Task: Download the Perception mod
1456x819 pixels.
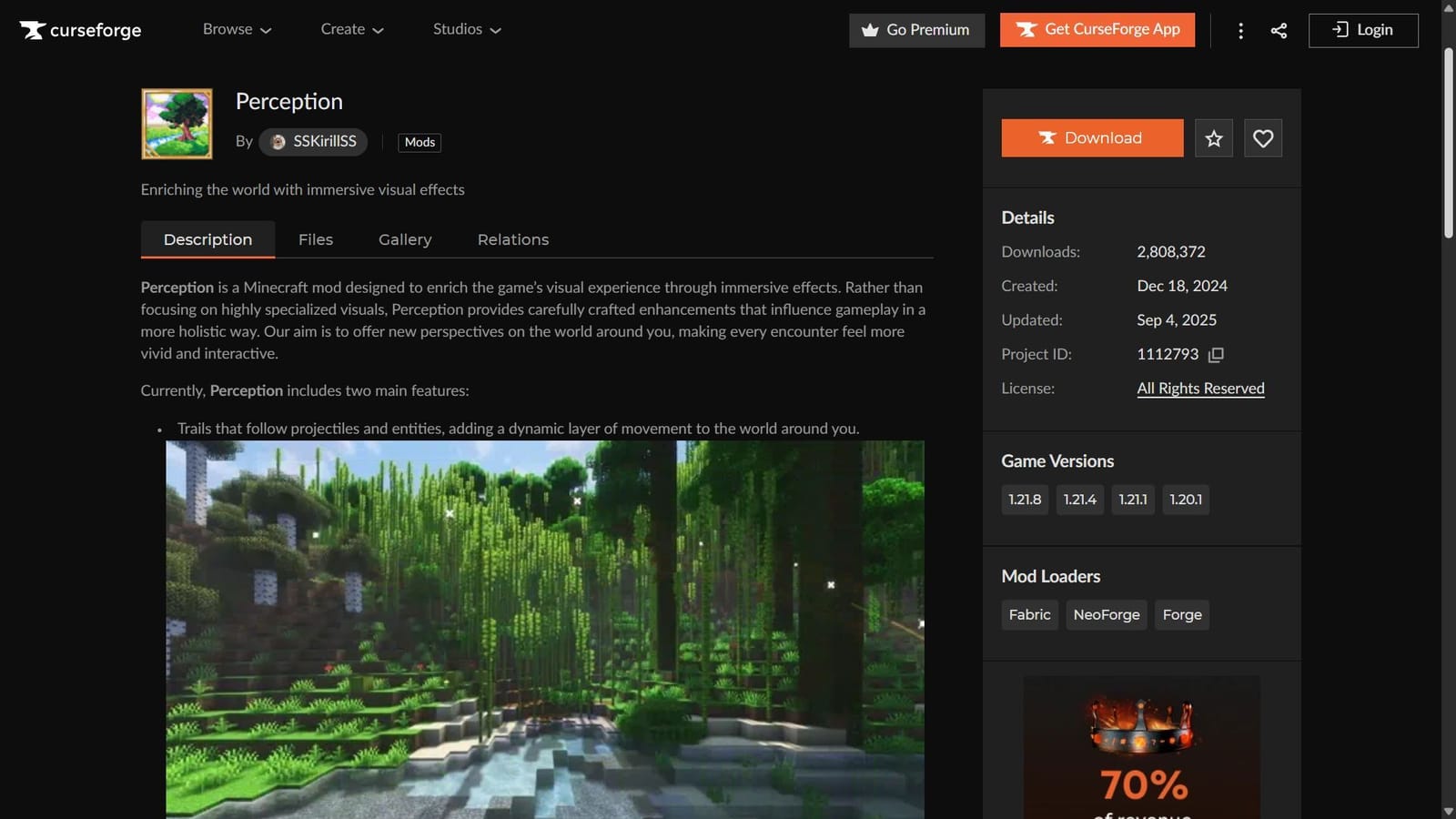Action: click(x=1092, y=137)
